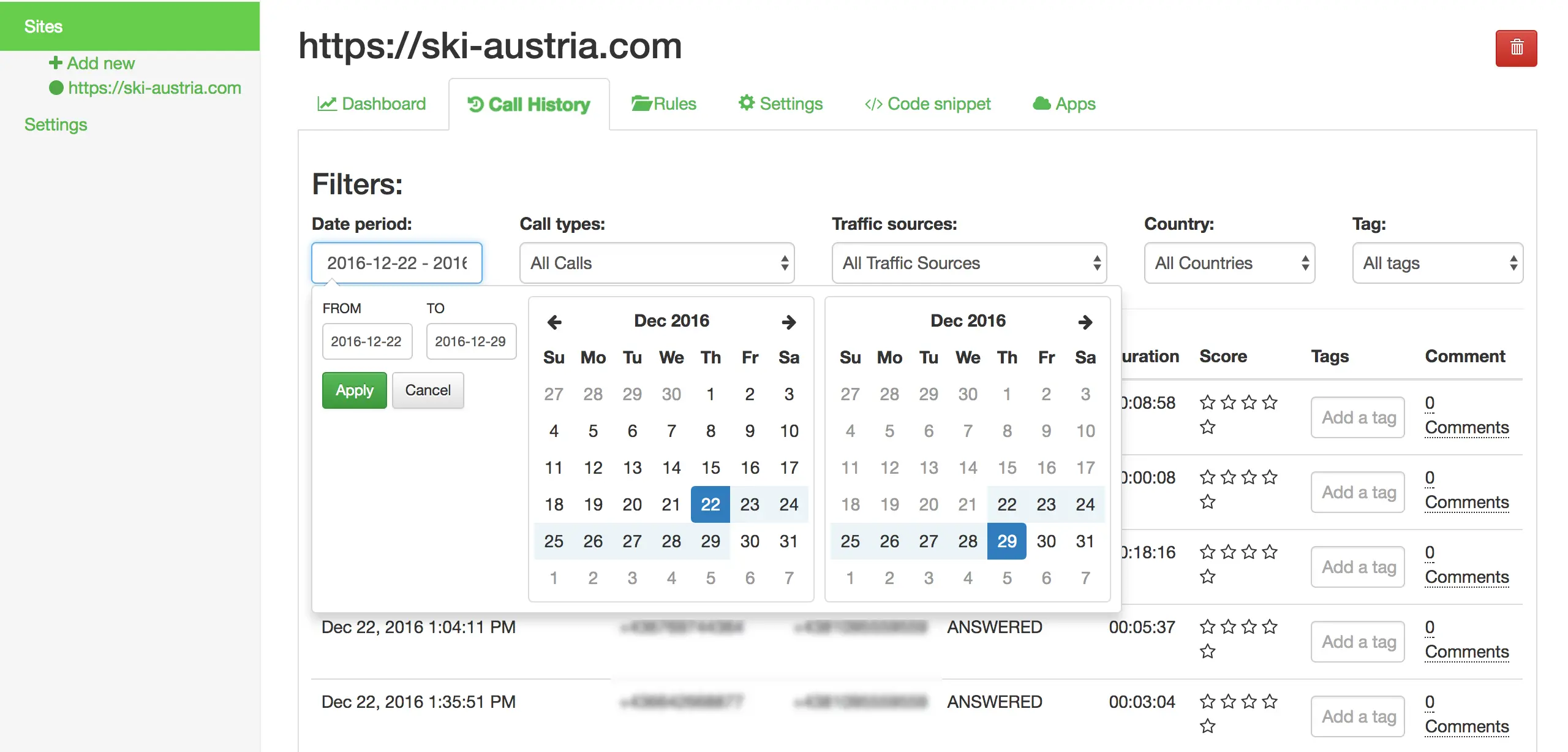Viewport: 1568px width, 752px height.
Task: Rate the 0:18:16 call with two stars
Action: (1228, 552)
